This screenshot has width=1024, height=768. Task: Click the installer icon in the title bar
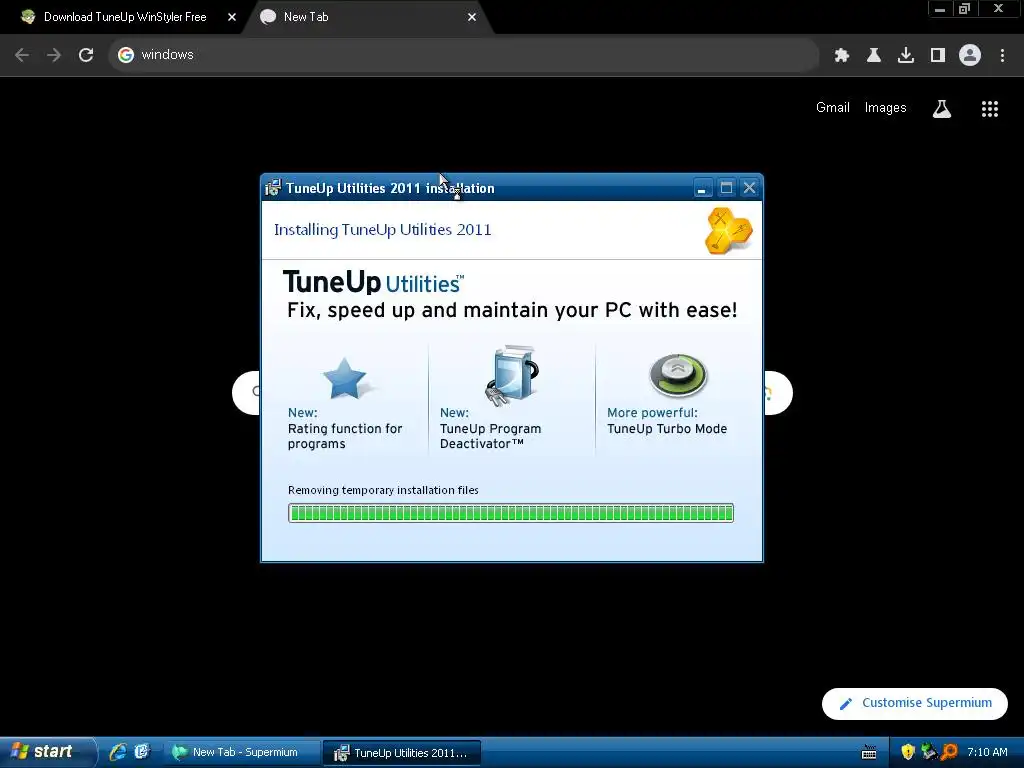point(273,188)
